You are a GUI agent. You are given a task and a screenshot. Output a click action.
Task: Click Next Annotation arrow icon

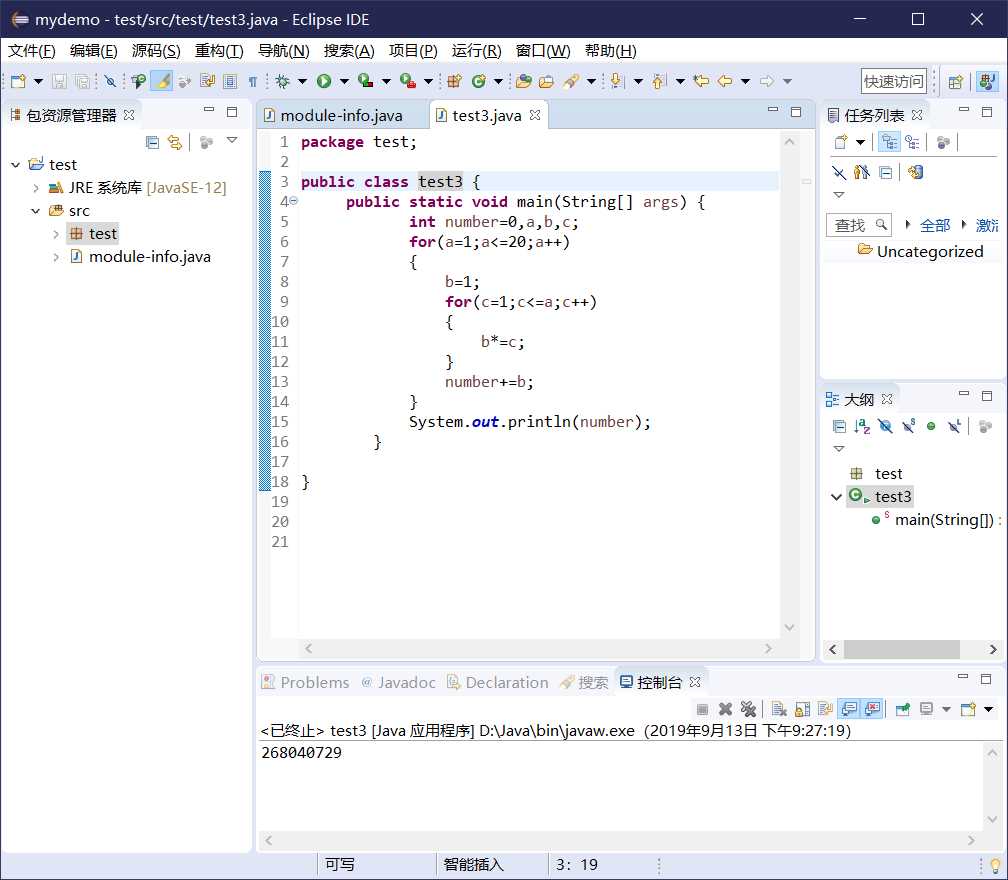pos(616,81)
